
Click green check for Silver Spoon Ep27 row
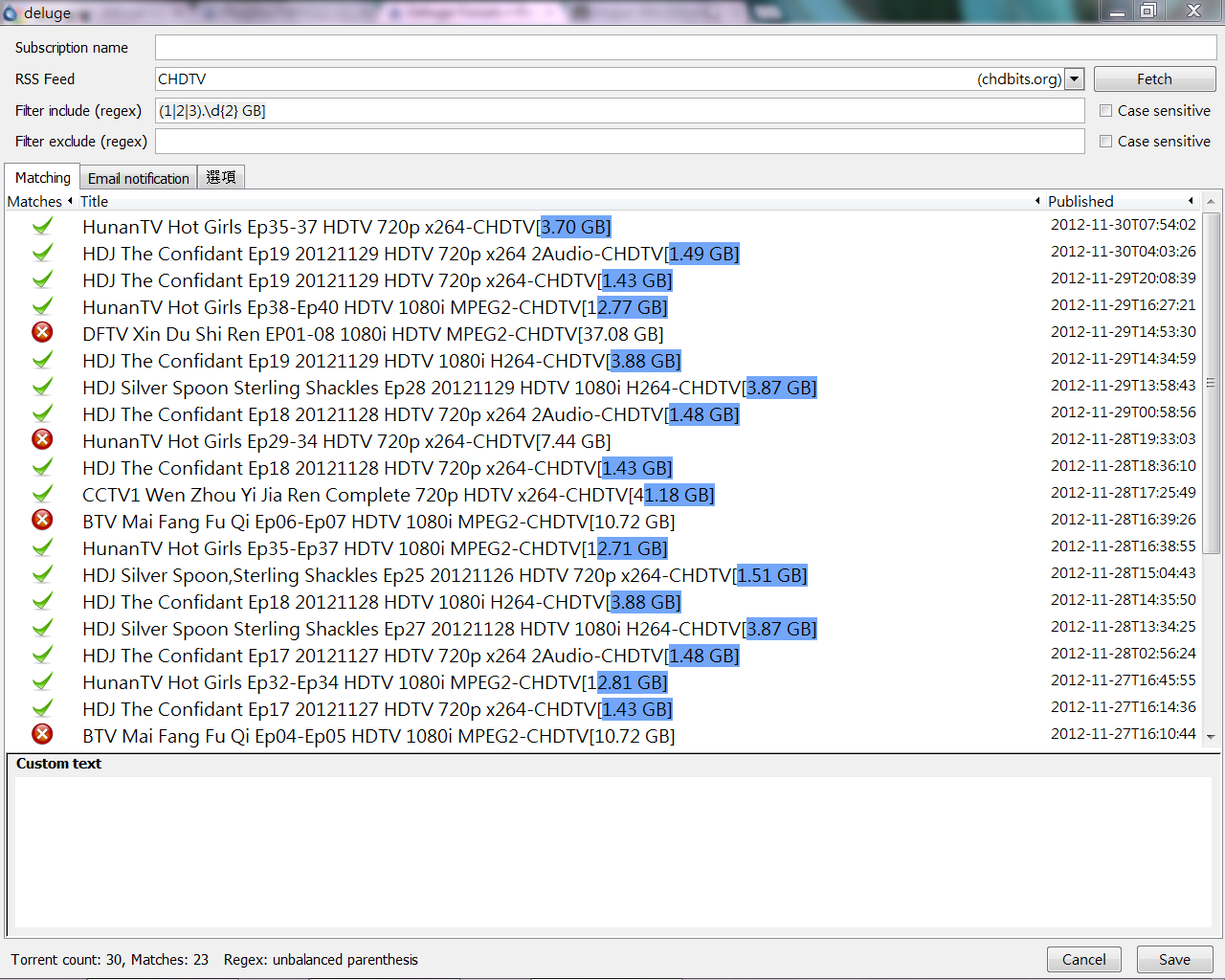point(42,628)
